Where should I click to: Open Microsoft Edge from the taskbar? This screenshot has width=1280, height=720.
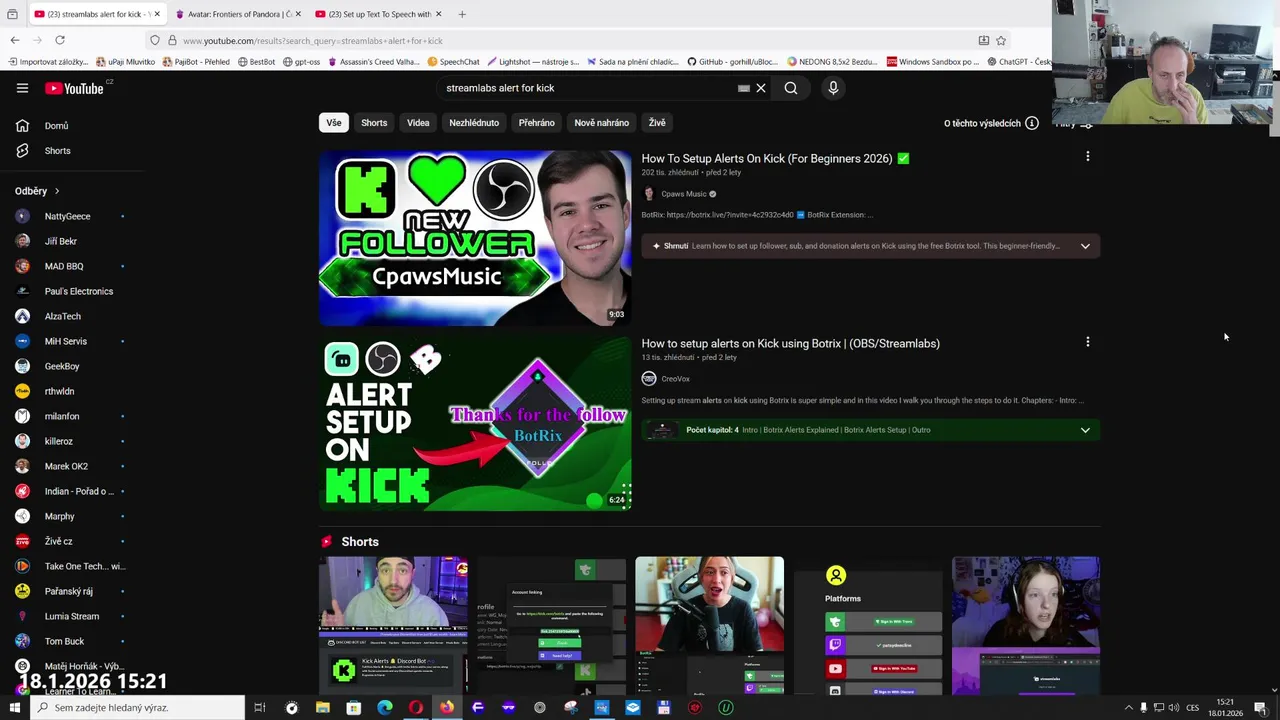(385, 707)
